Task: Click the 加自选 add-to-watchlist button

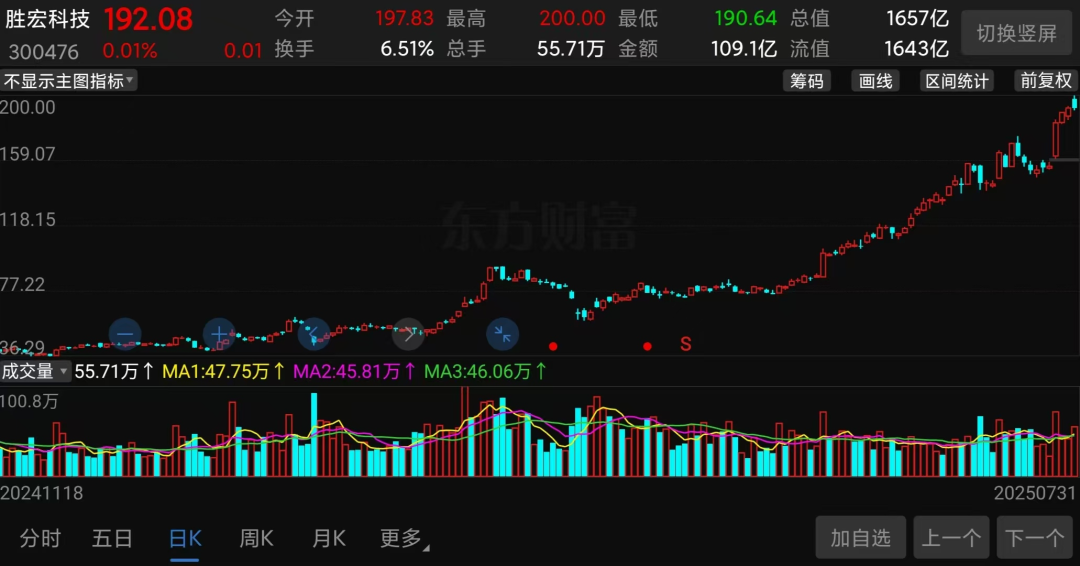Action: [x=860, y=537]
